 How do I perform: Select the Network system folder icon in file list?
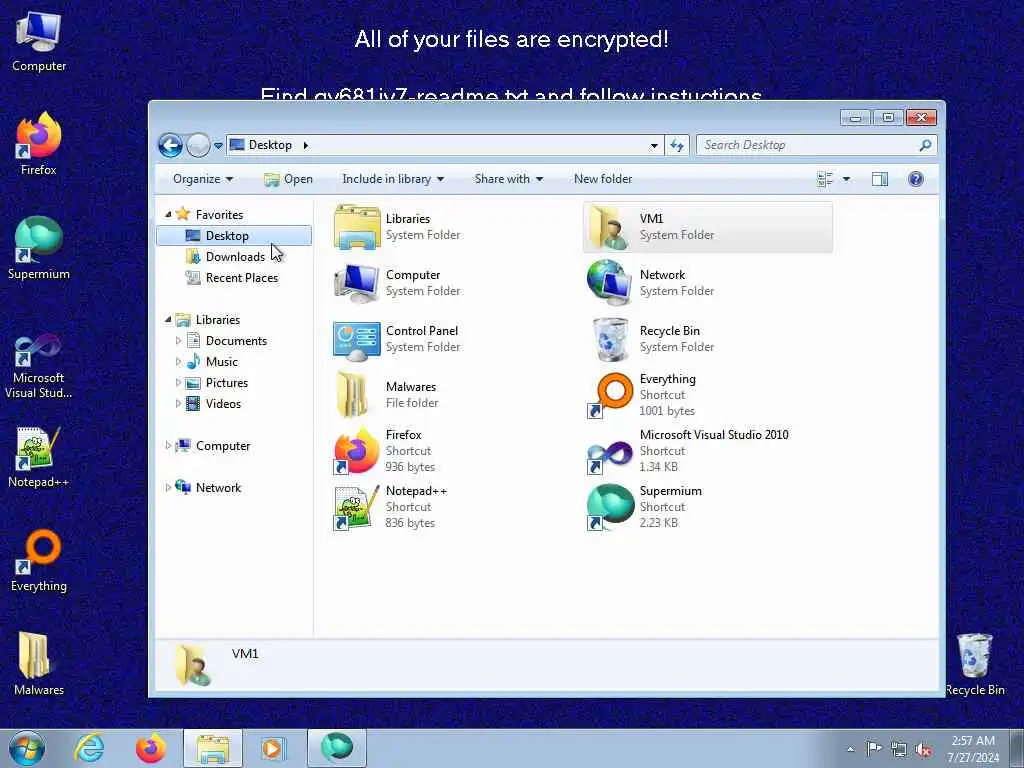(610, 283)
